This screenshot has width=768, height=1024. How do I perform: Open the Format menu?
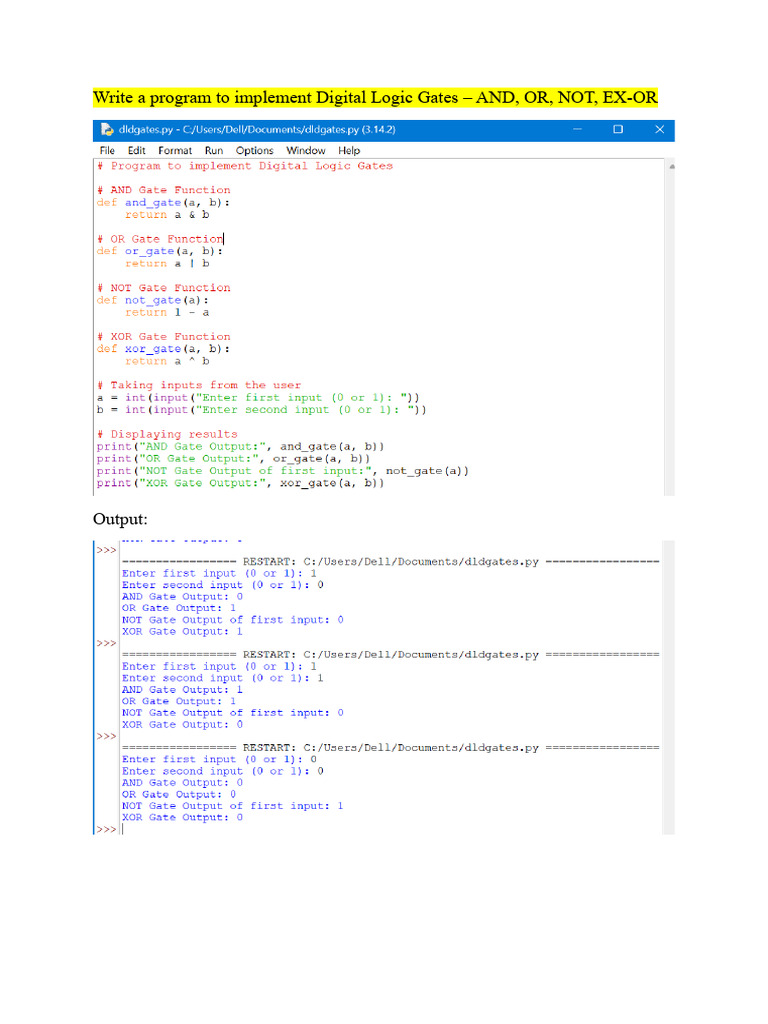[x=175, y=150]
